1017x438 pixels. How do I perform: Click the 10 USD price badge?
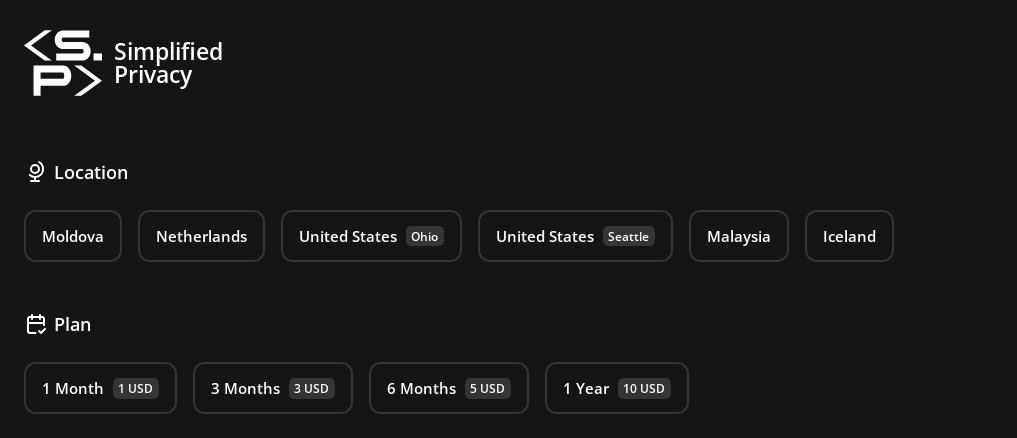[x=644, y=389]
